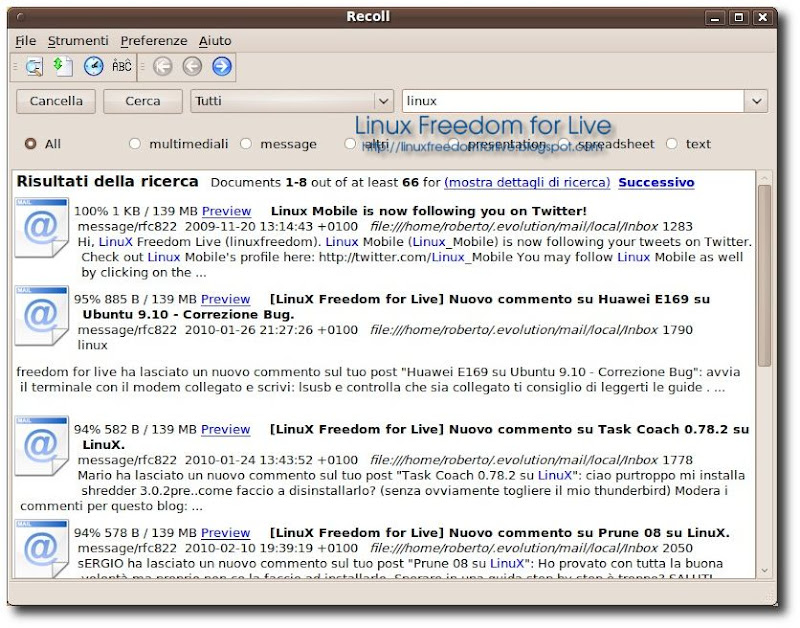Viewport: 800px width, 628px height.
Task: Go to previous results page arrow
Action: tap(192, 66)
